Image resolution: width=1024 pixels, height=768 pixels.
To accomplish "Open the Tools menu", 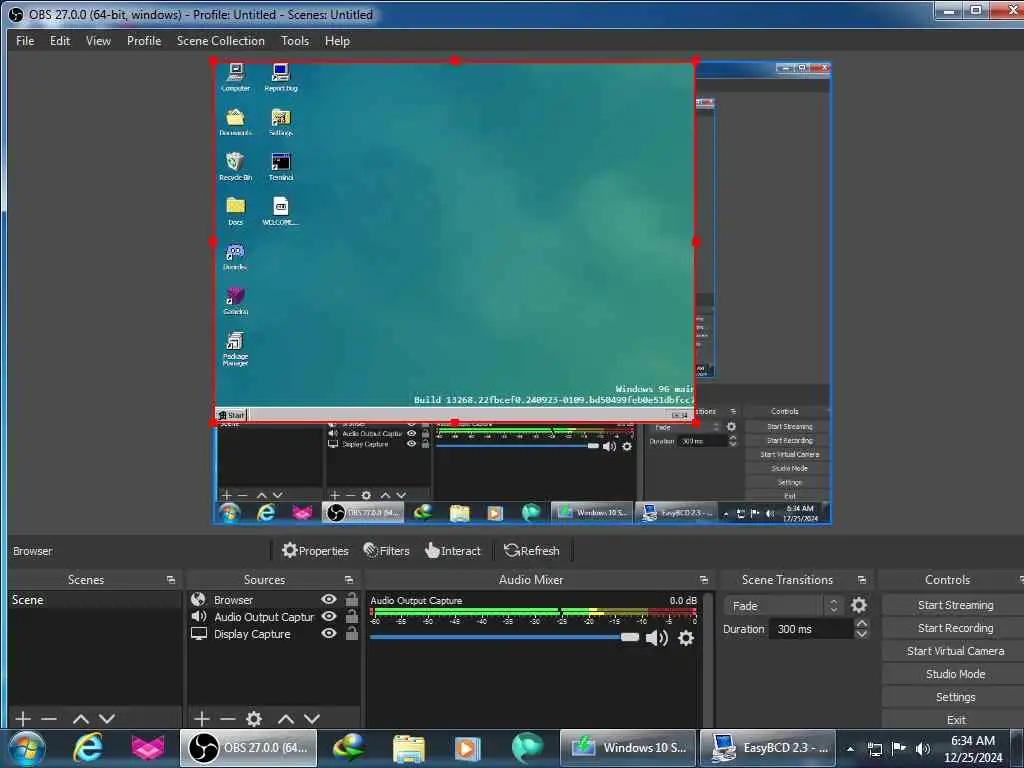I will tap(295, 40).
